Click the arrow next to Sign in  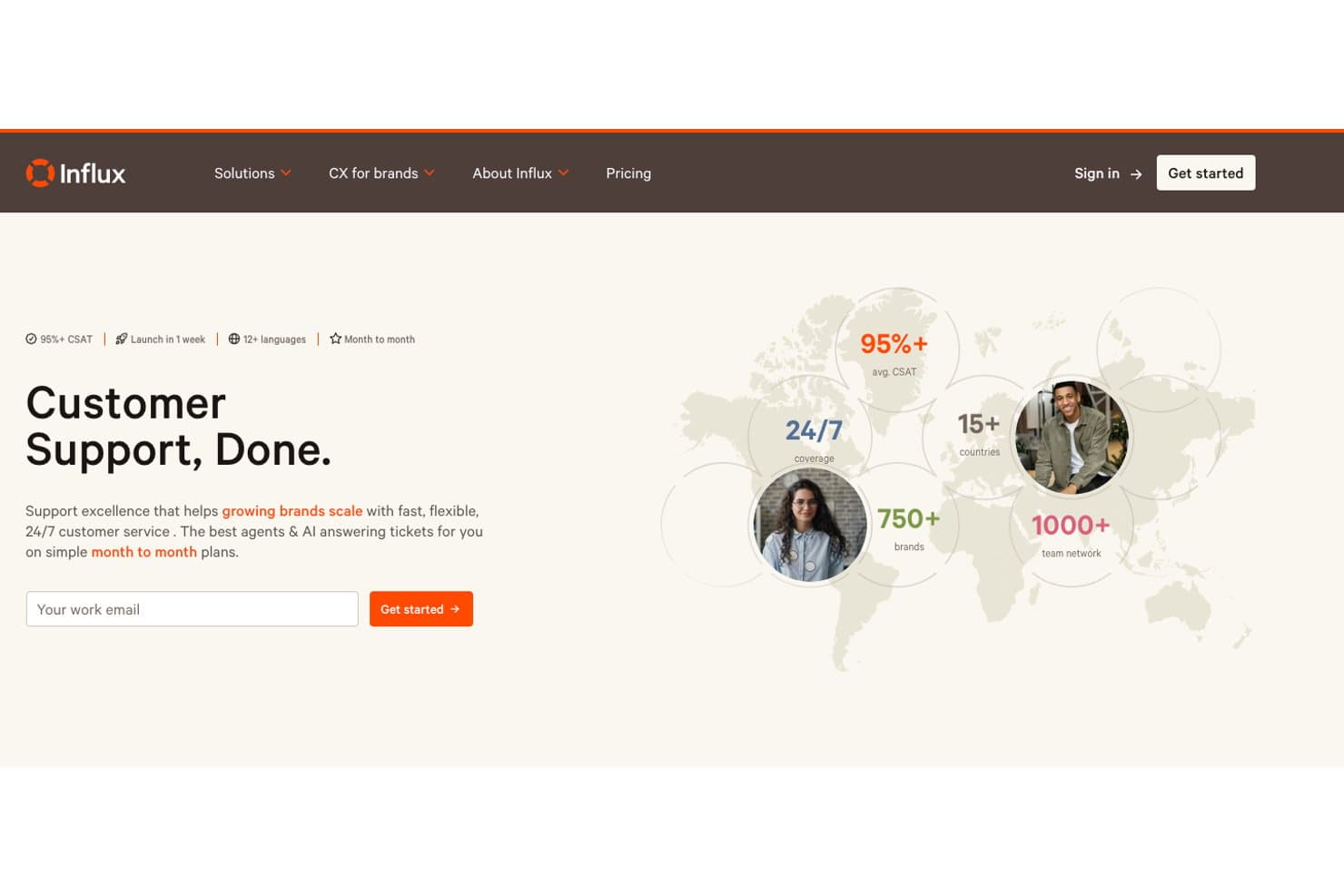(1136, 173)
